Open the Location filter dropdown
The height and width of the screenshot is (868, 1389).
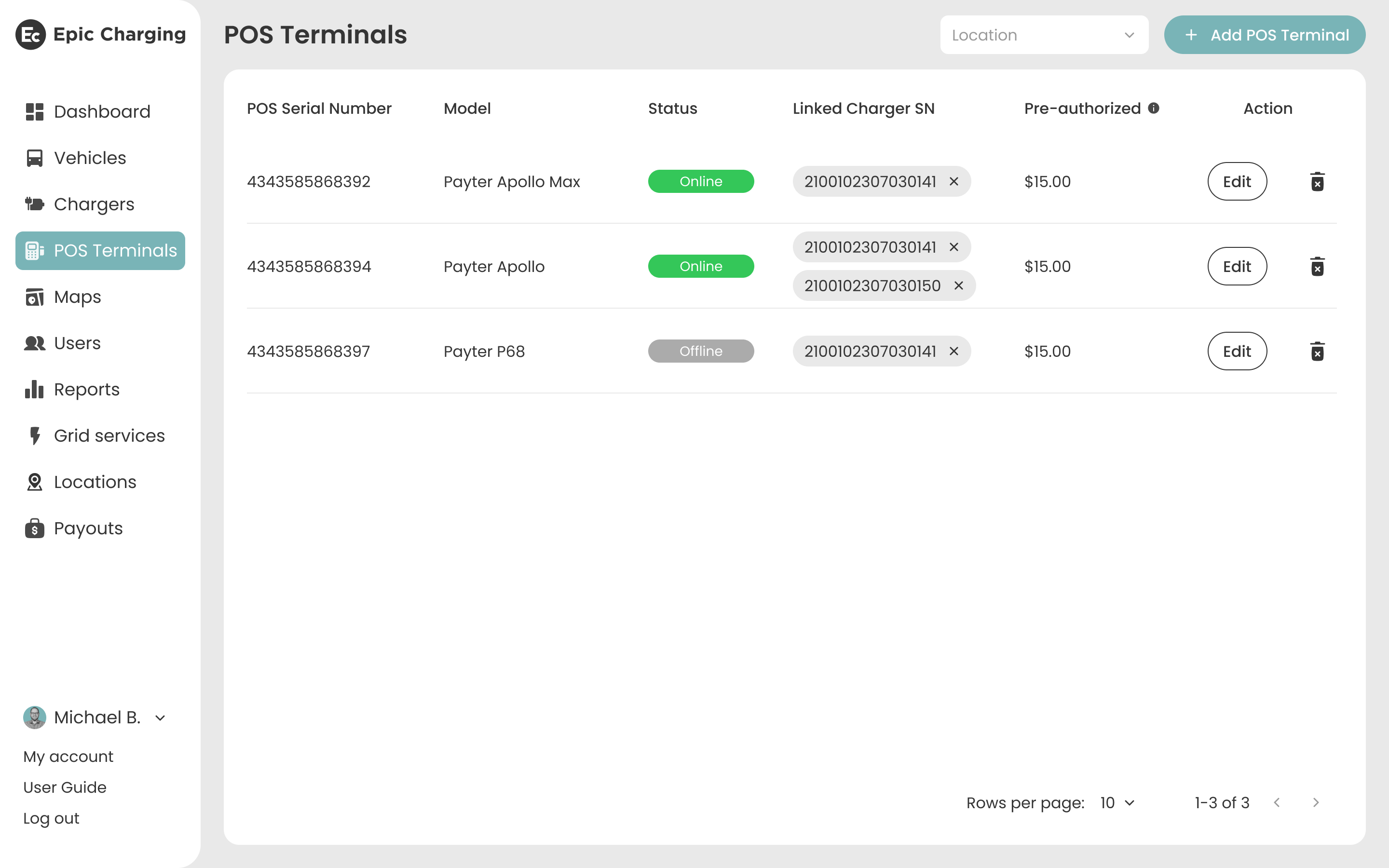[1044, 35]
